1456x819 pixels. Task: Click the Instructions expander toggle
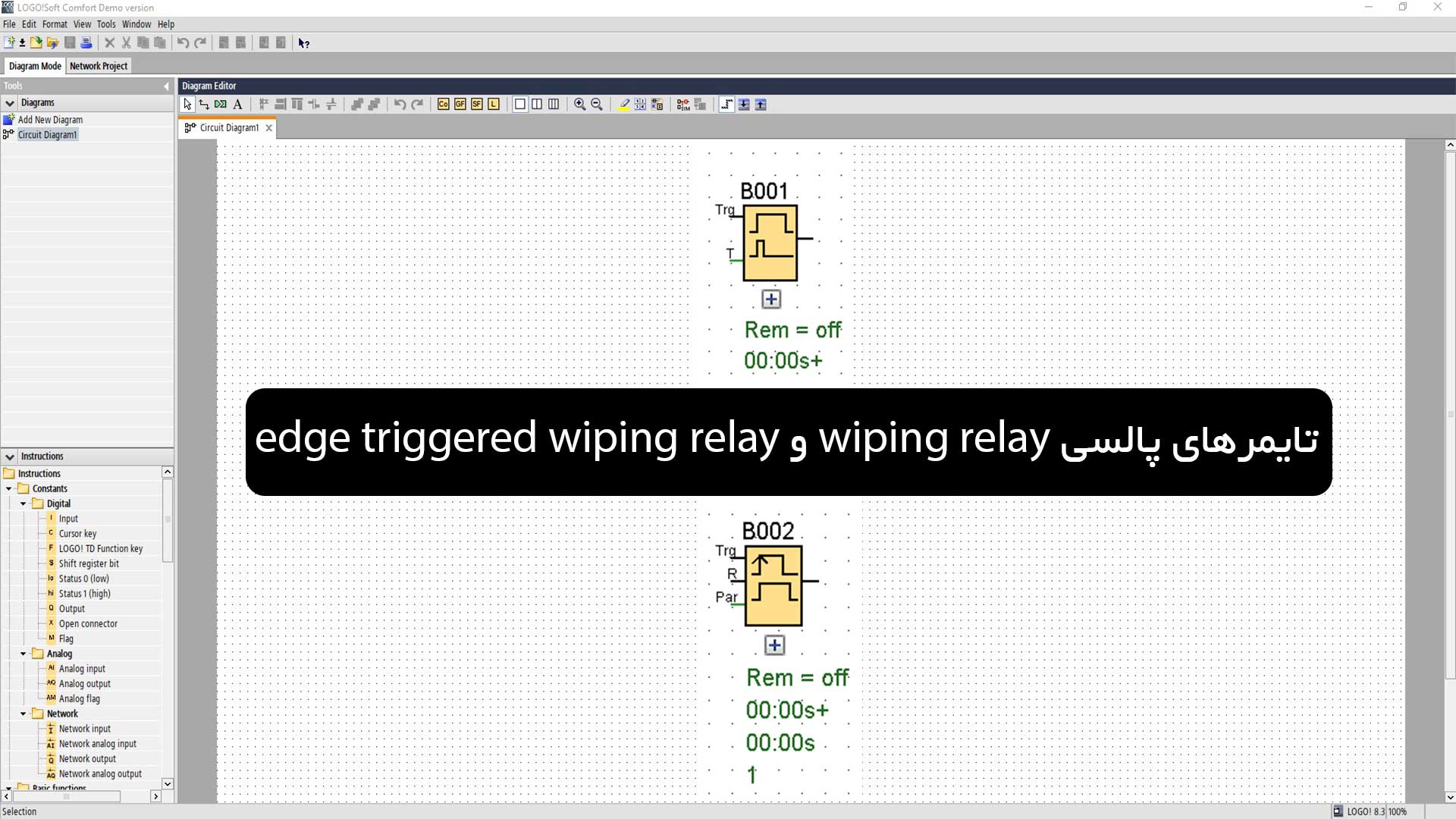pos(9,456)
